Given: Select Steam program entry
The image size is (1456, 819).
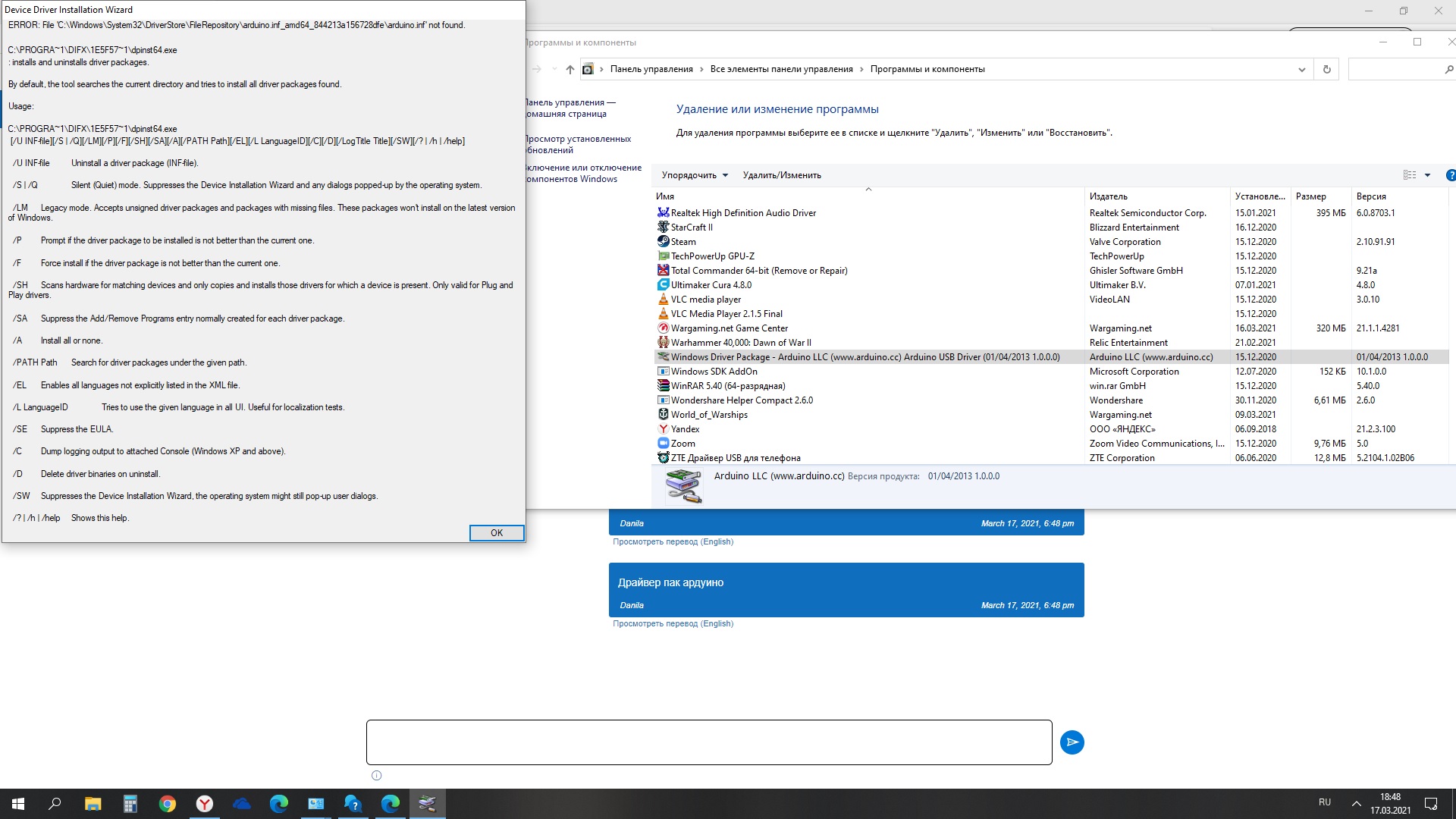Looking at the screenshot, I should pyautogui.click(x=1051, y=242).
